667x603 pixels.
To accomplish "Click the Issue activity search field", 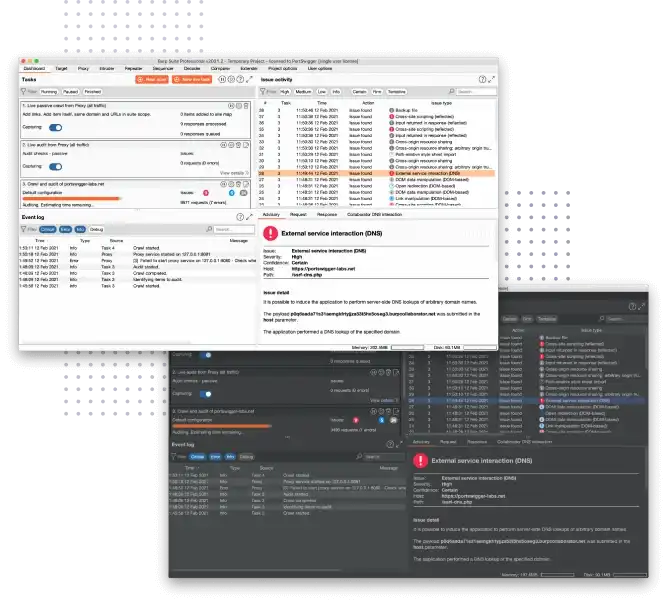I will (476, 92).
